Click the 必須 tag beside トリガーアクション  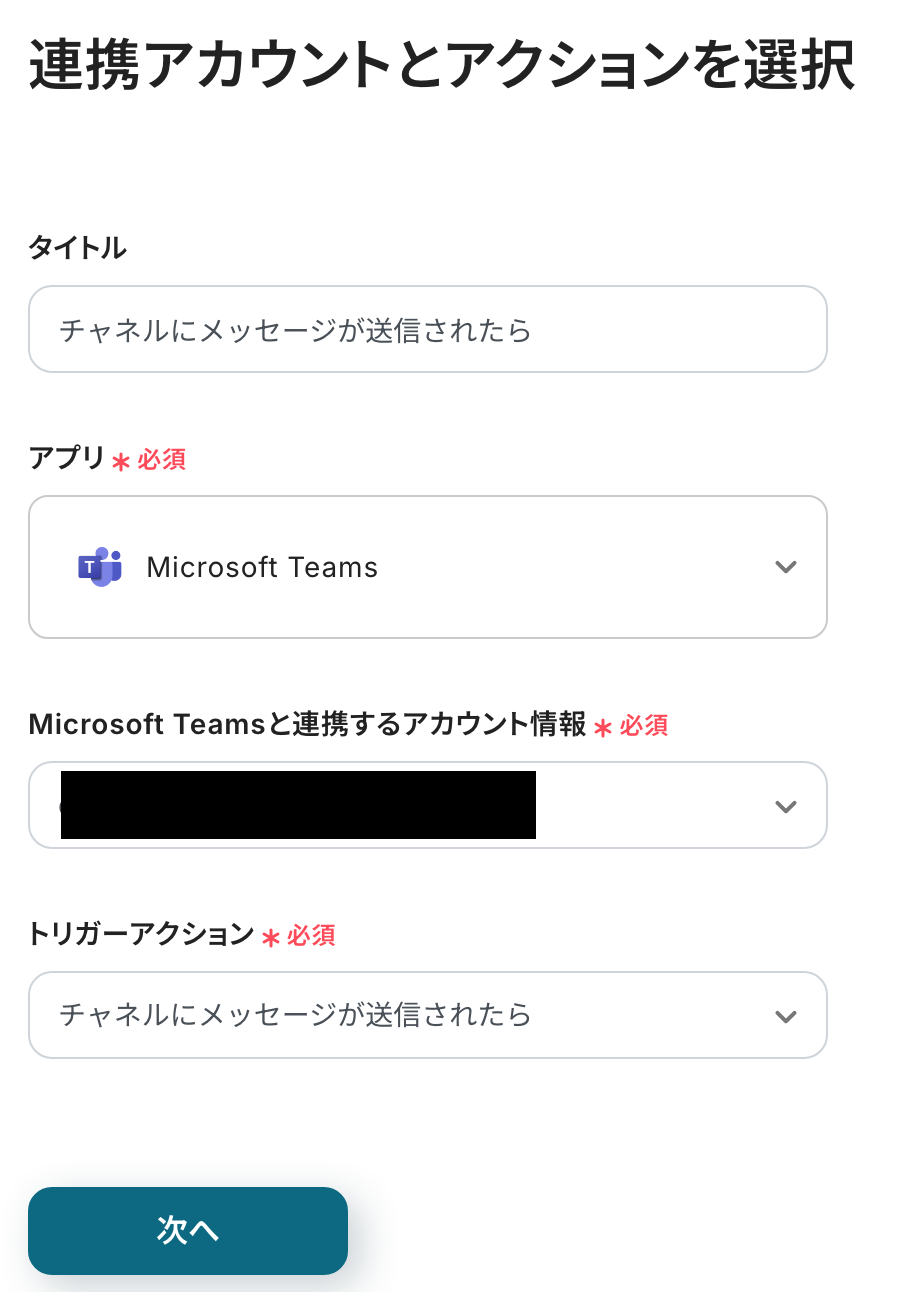pyautogui.click(x=311, y=936)
